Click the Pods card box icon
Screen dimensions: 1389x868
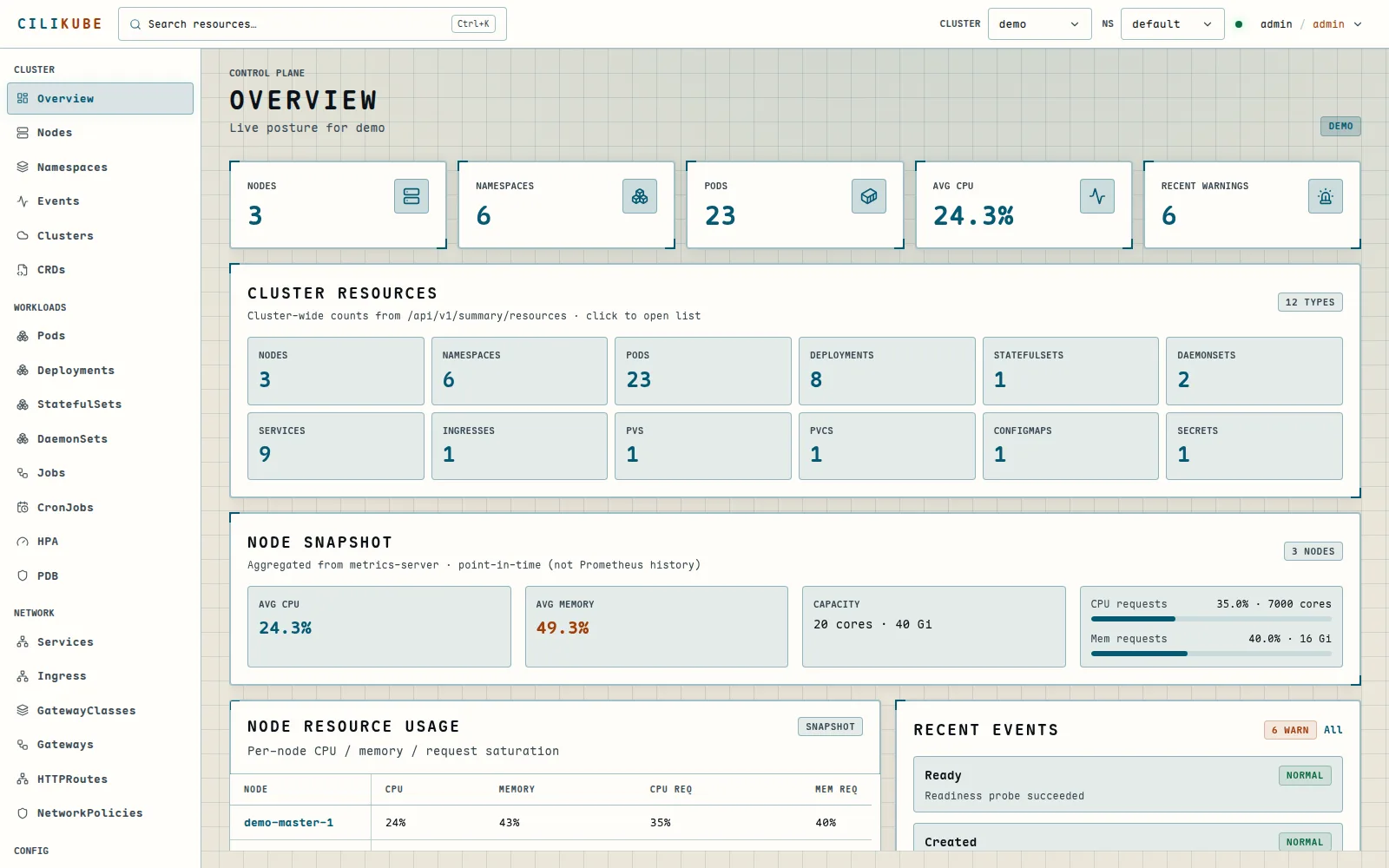pyautogui.click(x=869, y=196)
